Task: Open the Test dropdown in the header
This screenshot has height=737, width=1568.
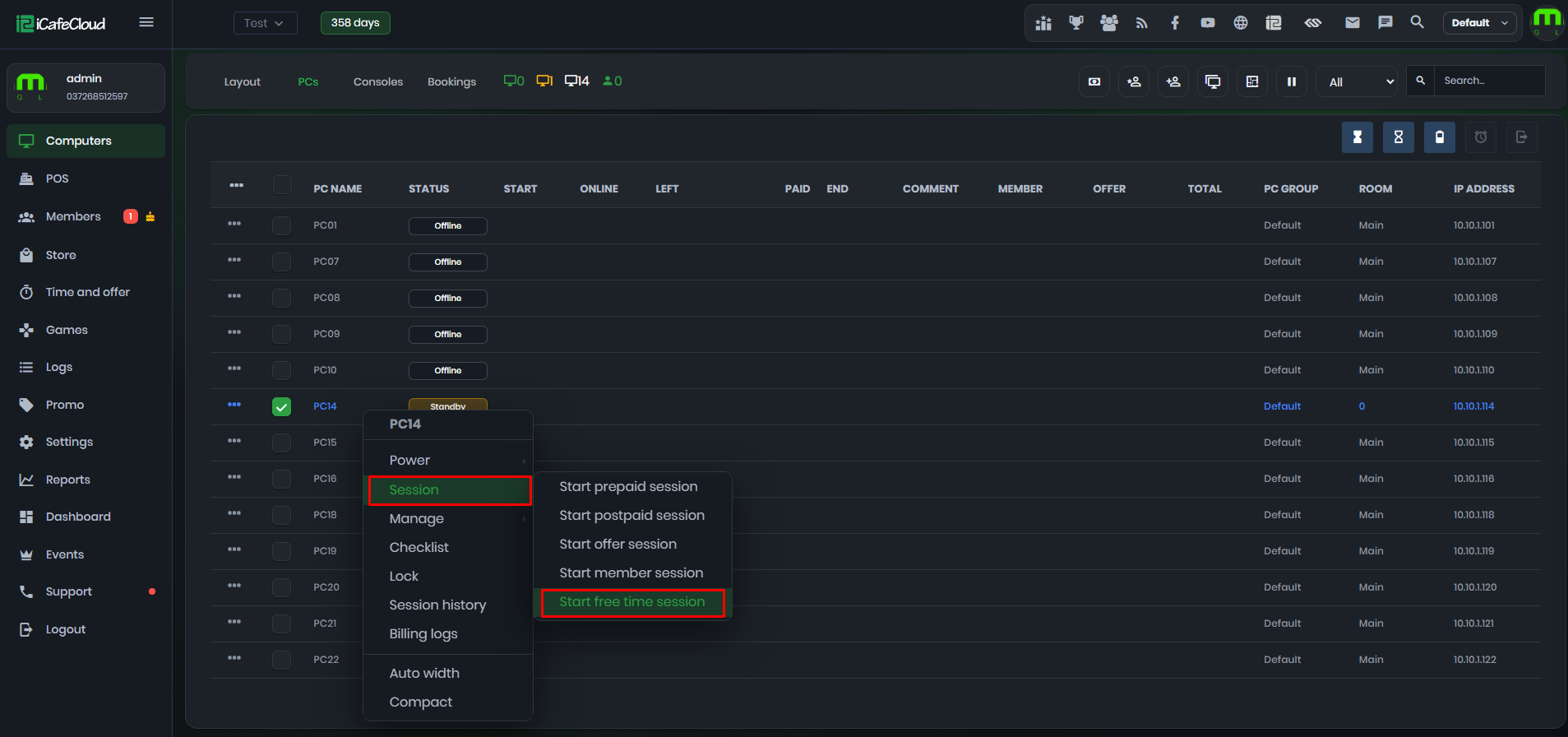Action: tap(265, 23)
